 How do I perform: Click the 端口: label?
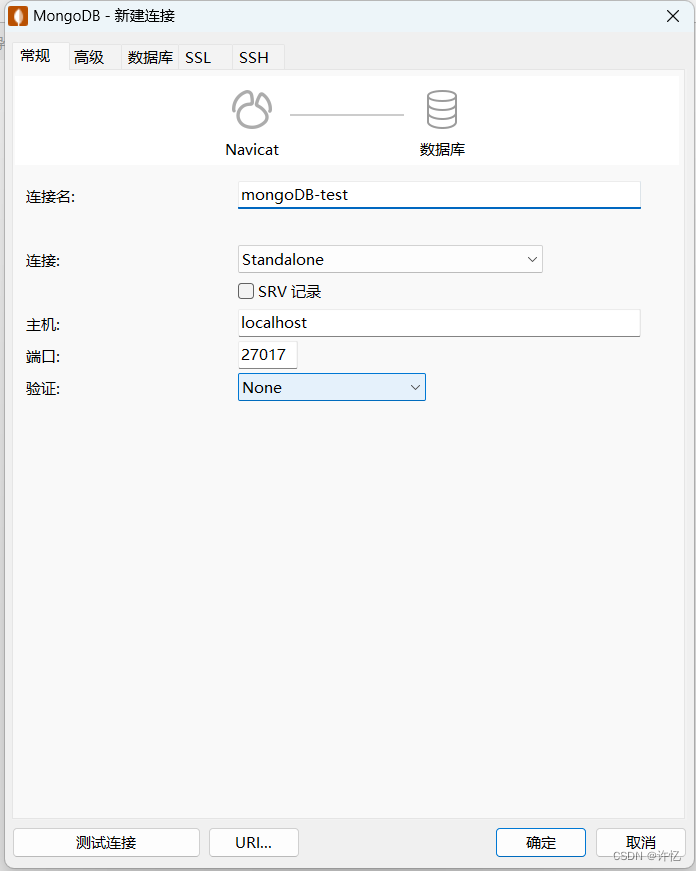43,357
